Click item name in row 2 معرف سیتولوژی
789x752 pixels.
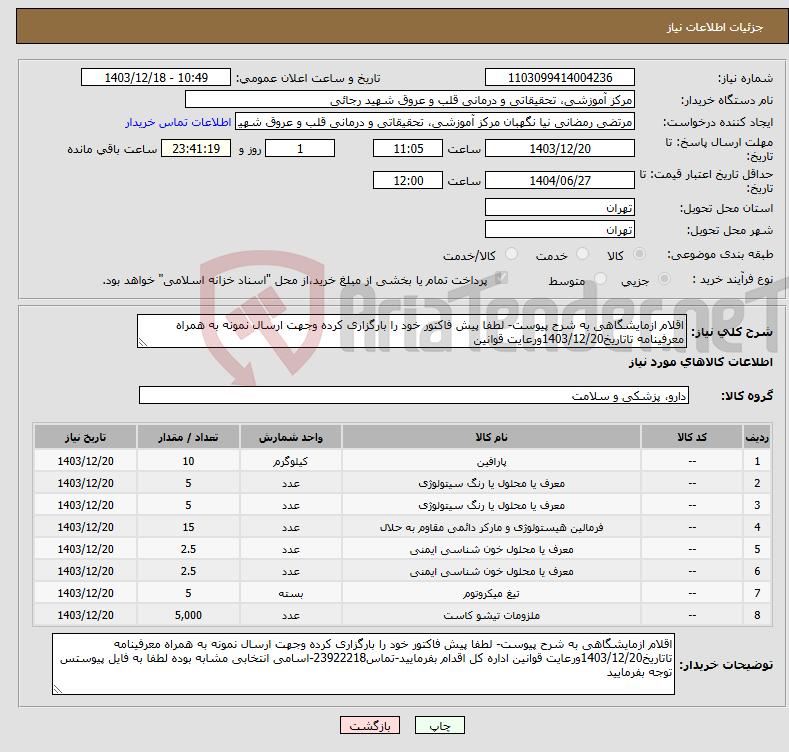coord(491,483)
